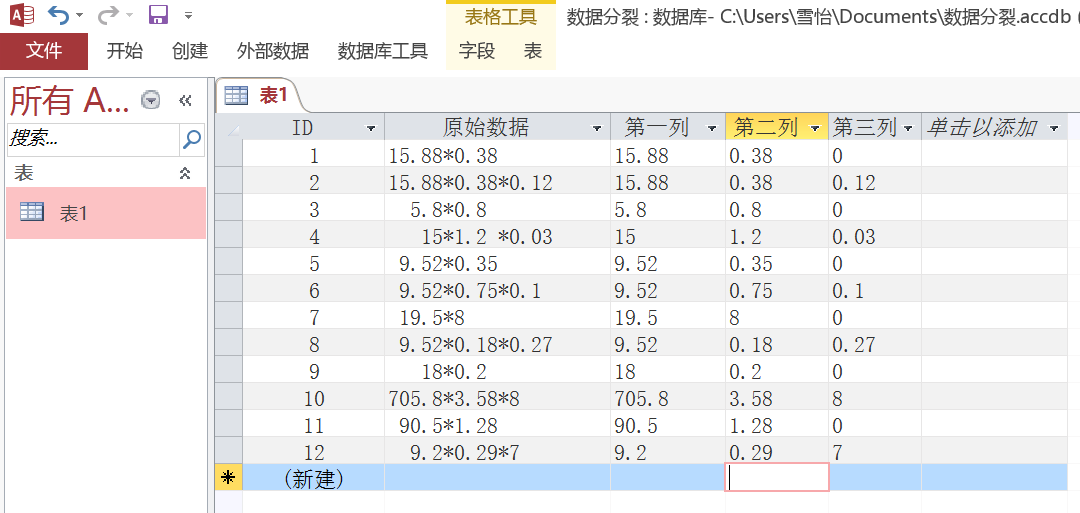Select row 10 via its row selector
This screenshot has height=513, width=1080.
[229, 398]
